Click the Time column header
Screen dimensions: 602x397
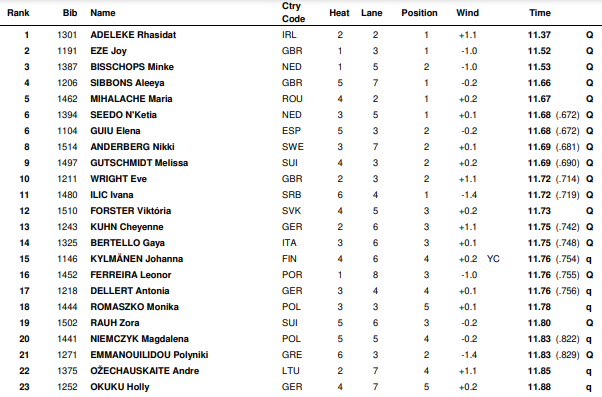(x=539, y=13)
